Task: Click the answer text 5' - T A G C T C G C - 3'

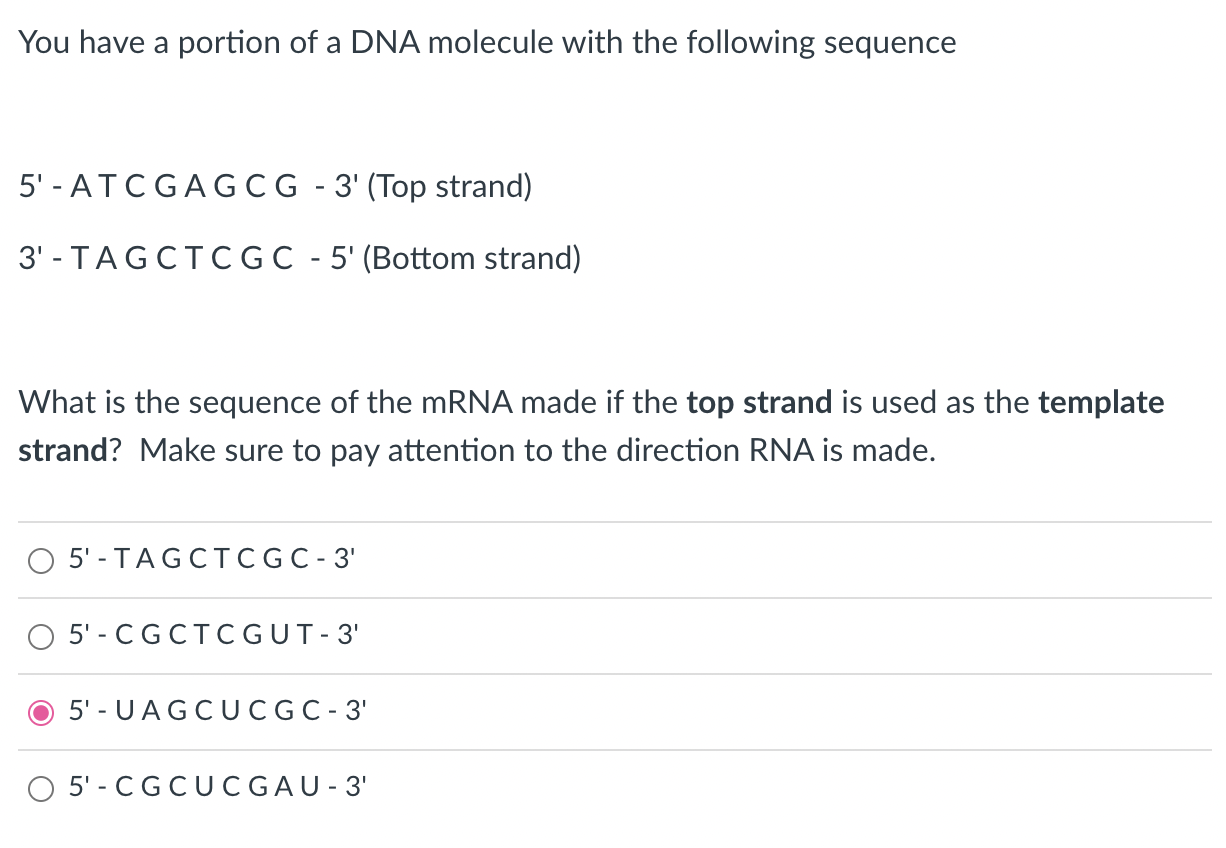Action: click(212, 559)
